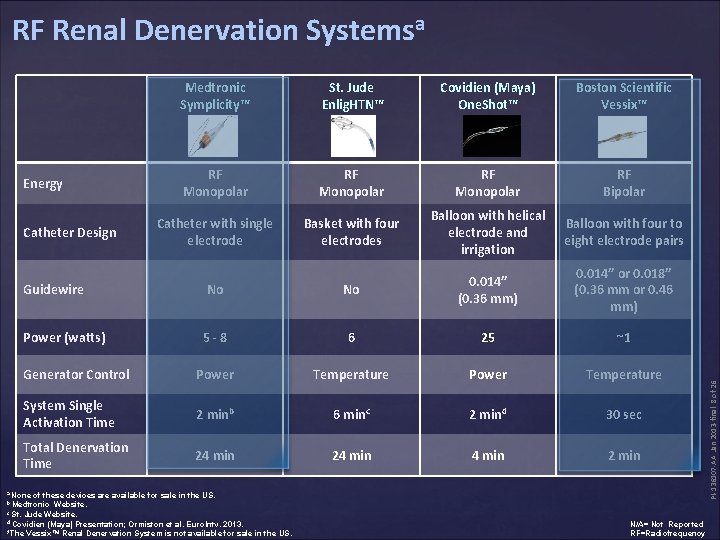The height and width of the screenshot is (540, 720).
Task: Click the 'Medtronic Symplicity' column header
Action: point(215,96)
